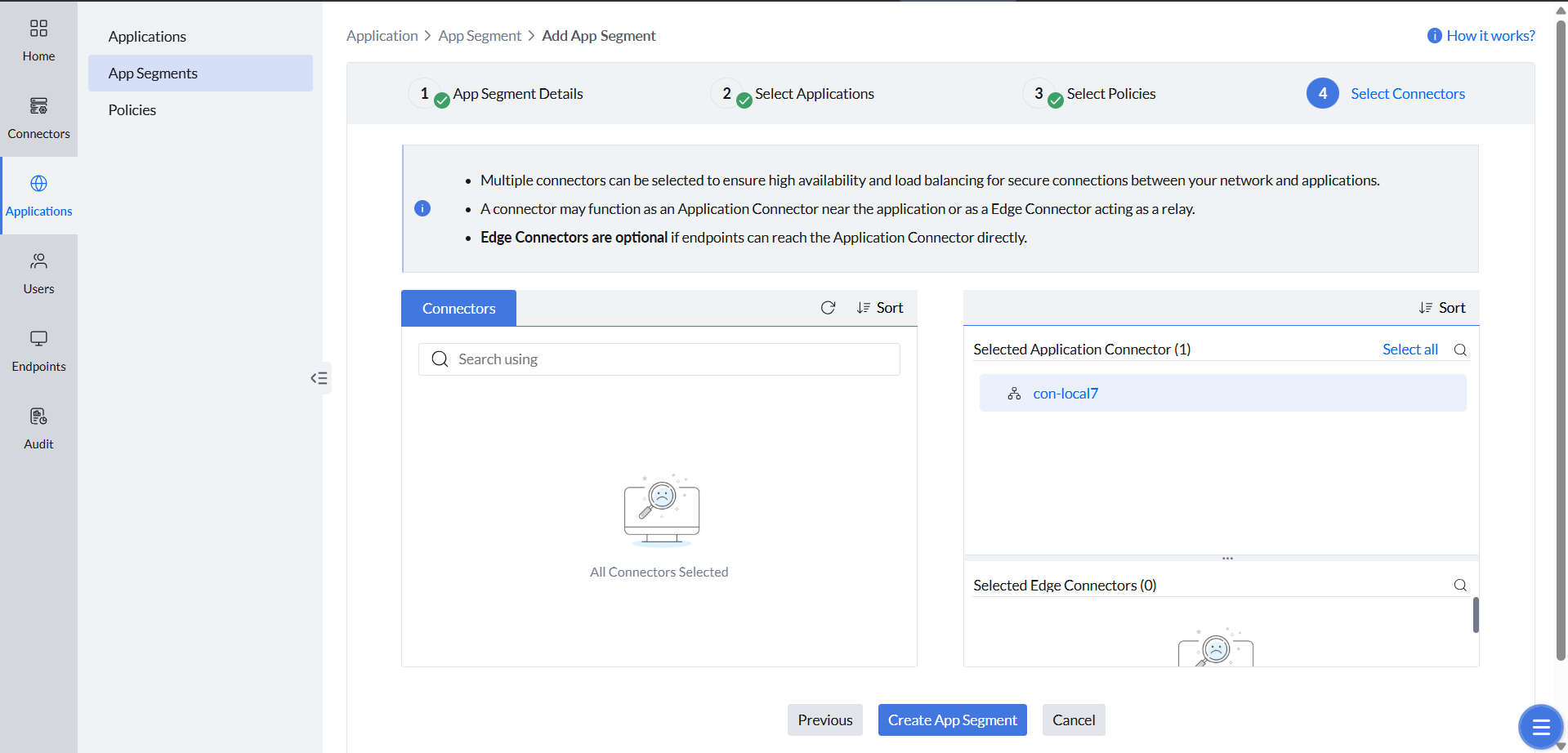
Task: Click the Previous button
Action: (x=825, y=720)
